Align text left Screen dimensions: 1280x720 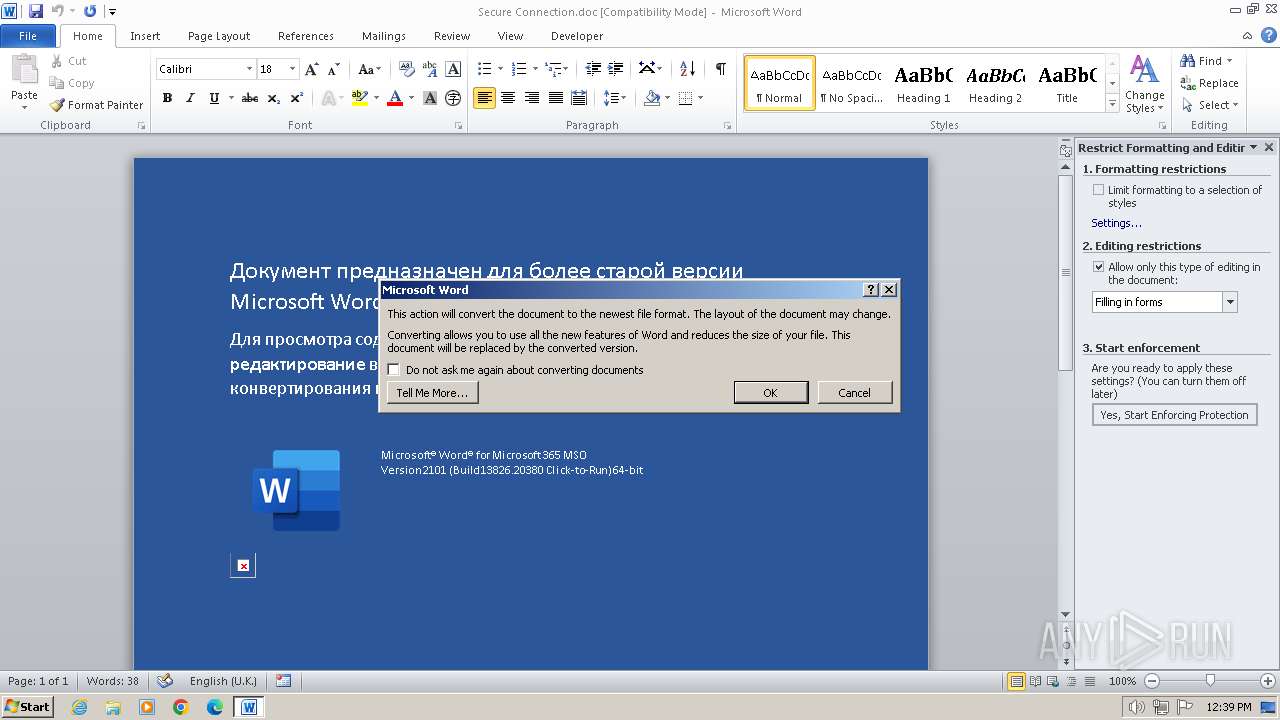[x=484, y=98]
